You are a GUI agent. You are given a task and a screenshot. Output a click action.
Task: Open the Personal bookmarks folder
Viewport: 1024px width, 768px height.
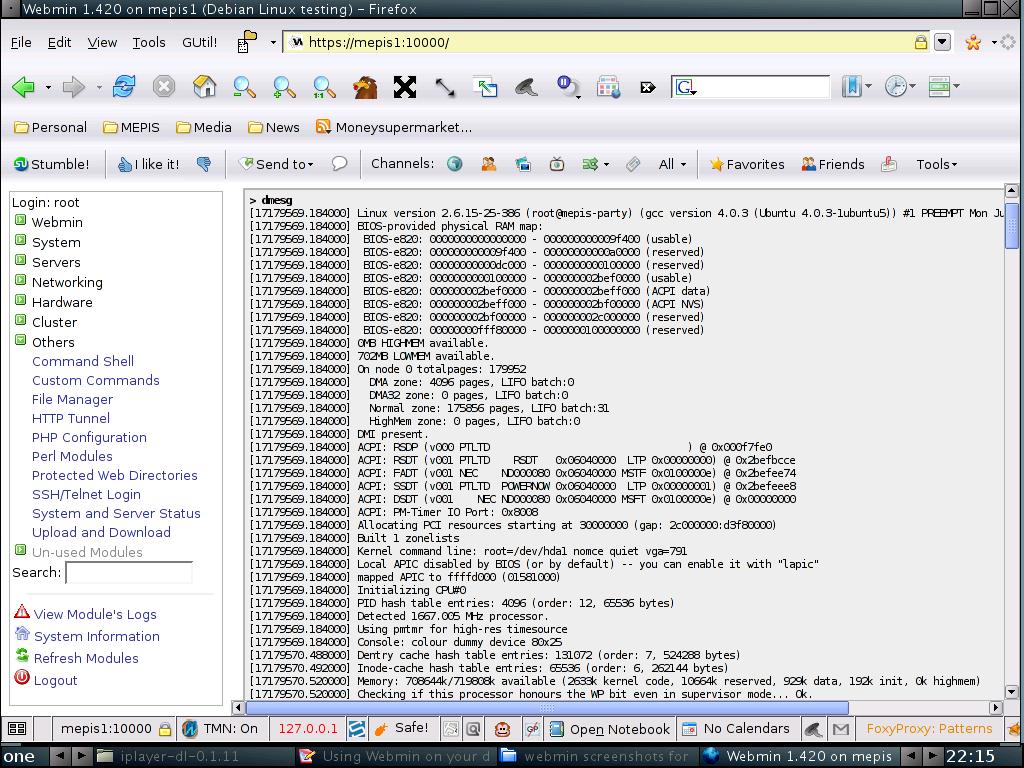click(50, 127)
